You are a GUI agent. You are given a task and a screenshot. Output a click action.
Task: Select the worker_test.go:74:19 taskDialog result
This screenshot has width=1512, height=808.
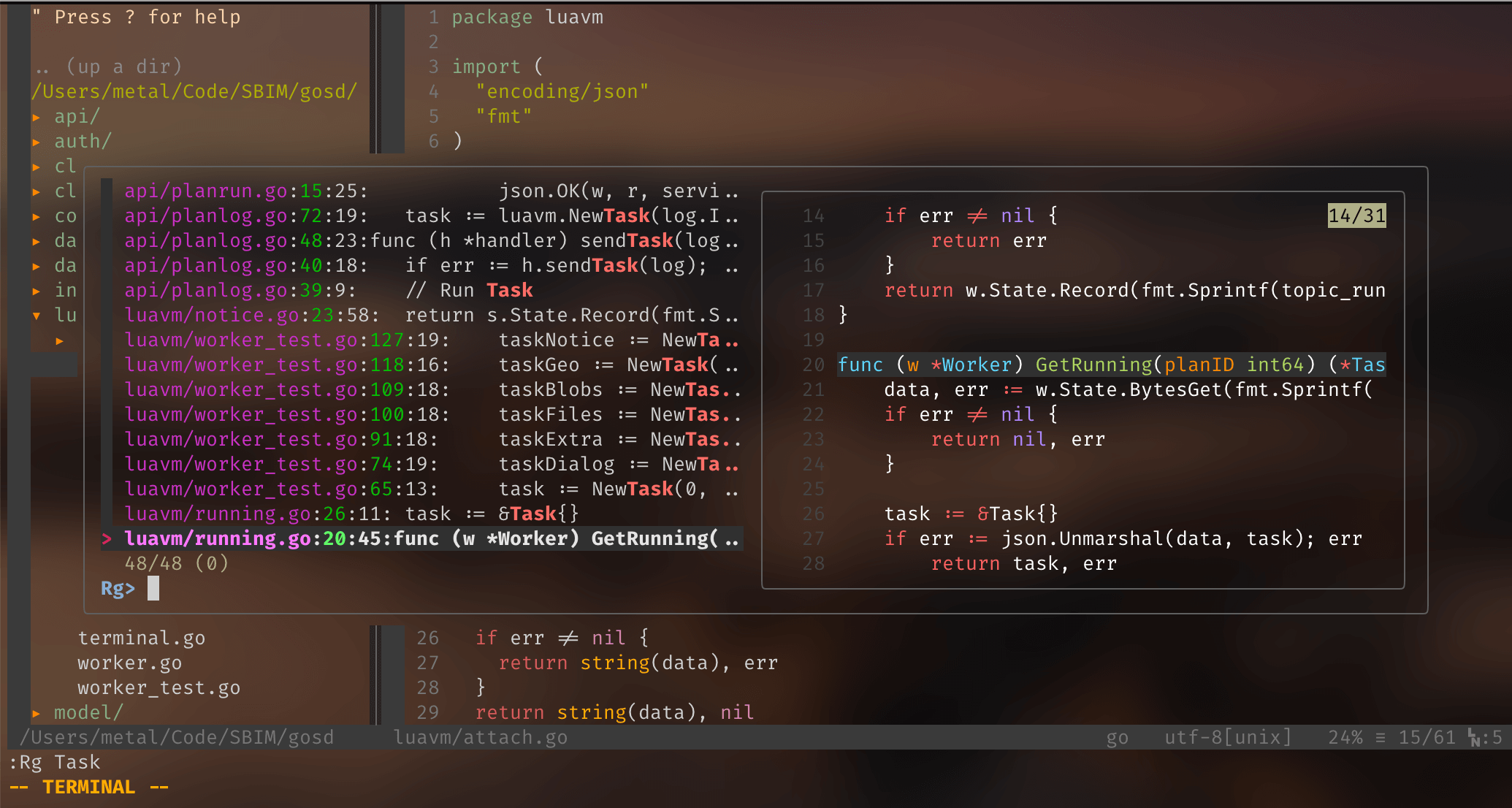click(431, 465)
